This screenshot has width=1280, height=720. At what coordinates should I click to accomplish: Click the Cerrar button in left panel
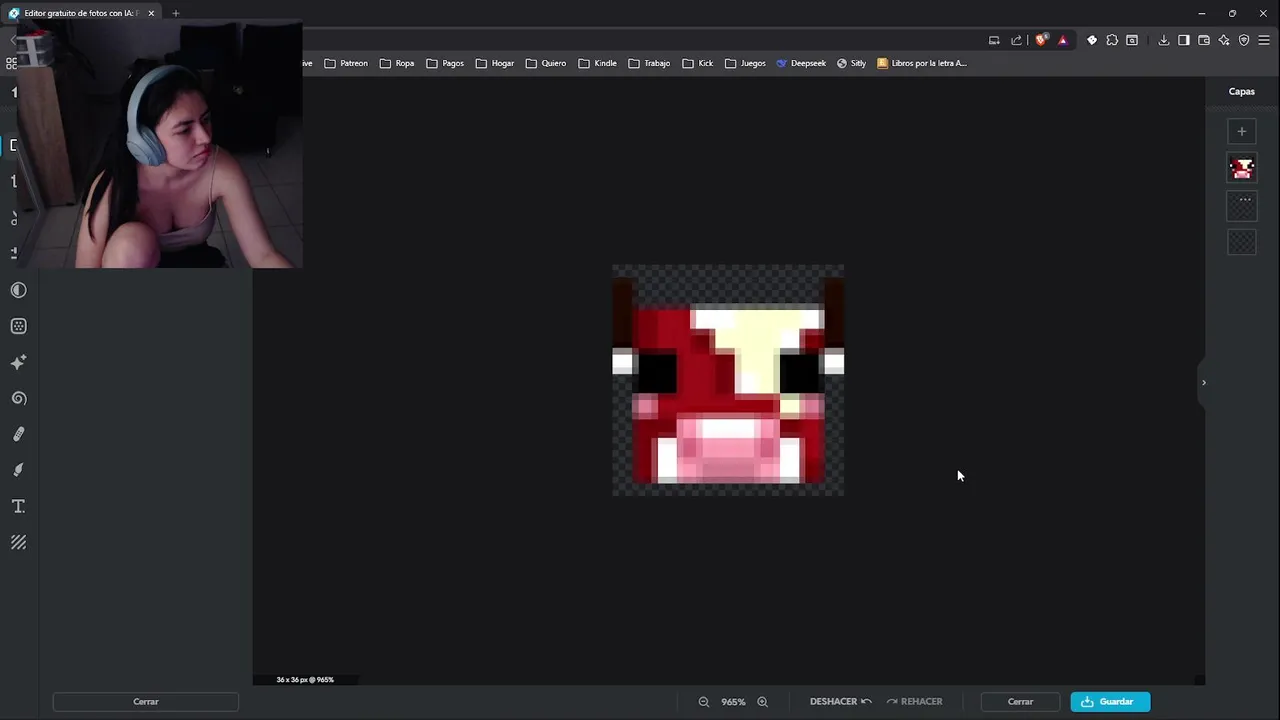pyautogui.click(x=146, y=702)
